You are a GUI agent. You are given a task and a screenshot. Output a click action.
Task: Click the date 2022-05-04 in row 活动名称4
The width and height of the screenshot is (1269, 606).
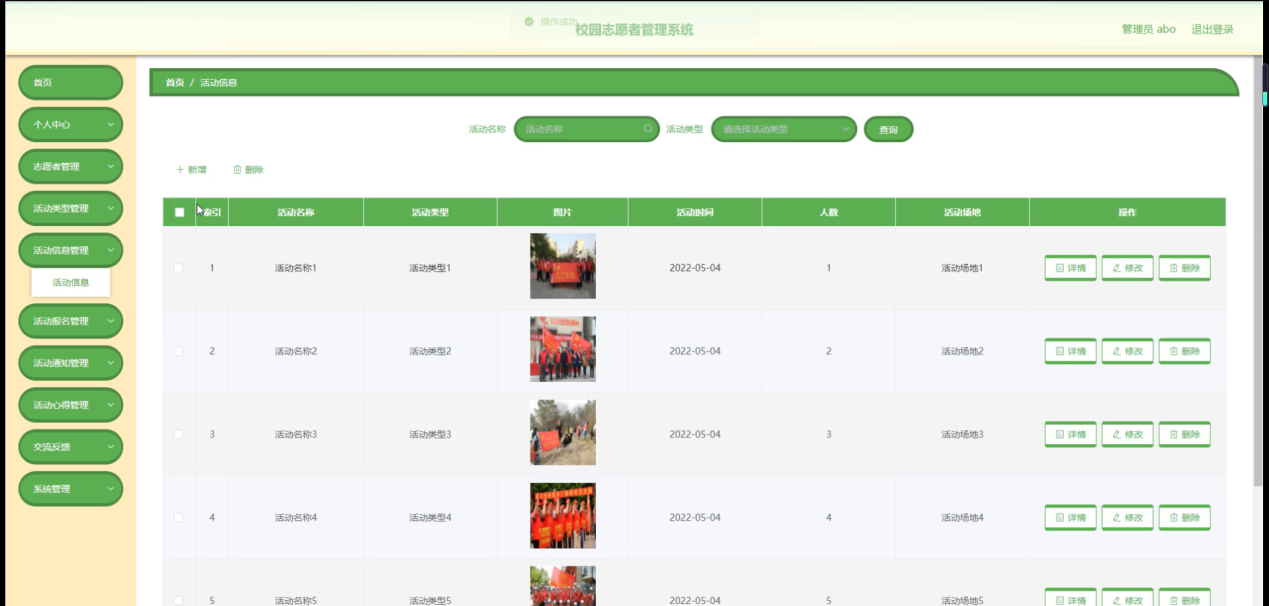[695, 517]
